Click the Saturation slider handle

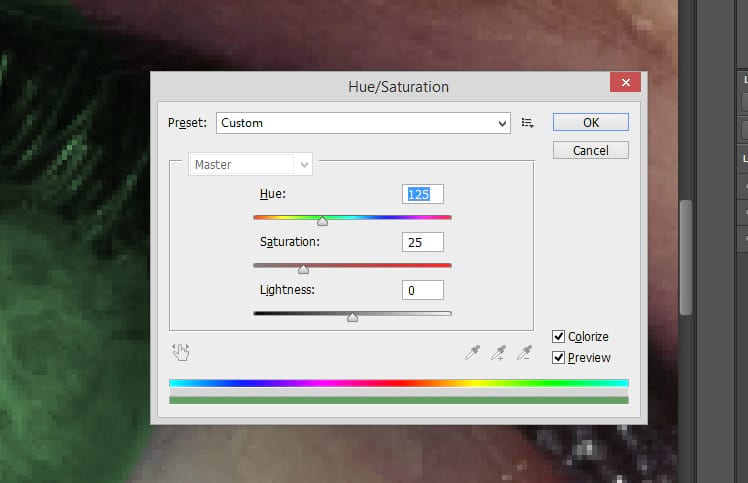pos(303,269)
